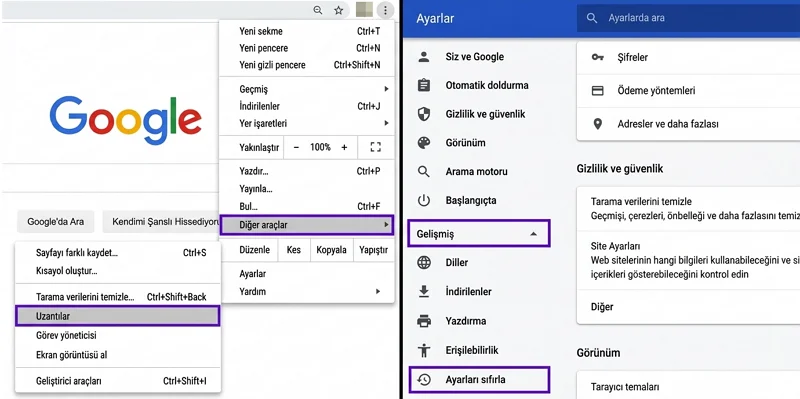Select Yayınla... menu item

pyautogui.click(x=307, y=189)
